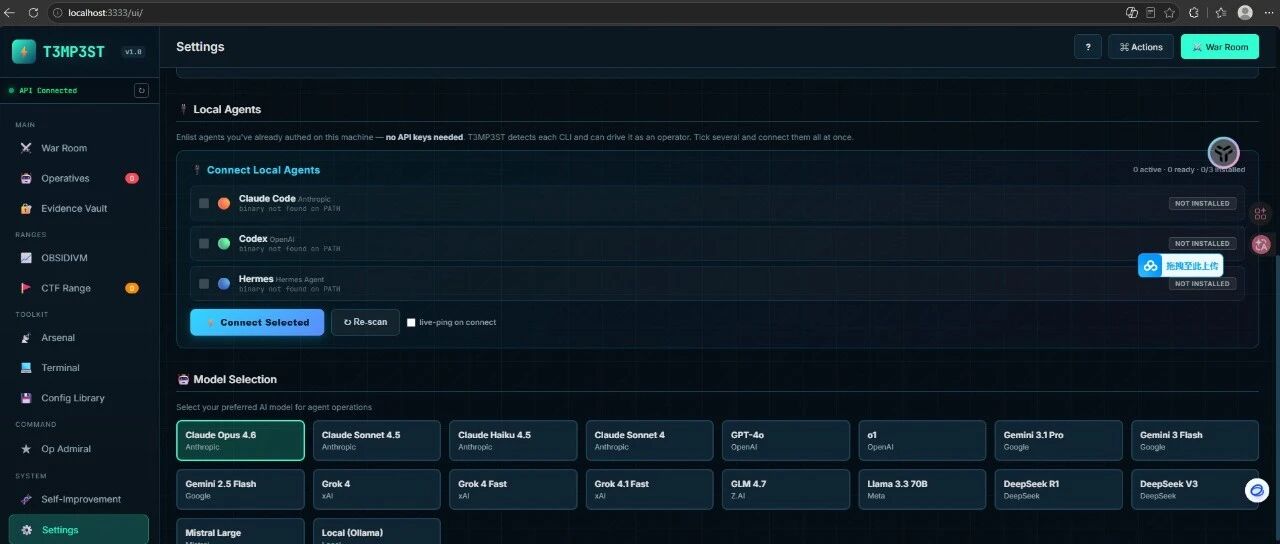Click the orange 0 CTF Range badge
Viewport: 1280px width, 544px height.
pyautogui.click(x=132, y=288)
